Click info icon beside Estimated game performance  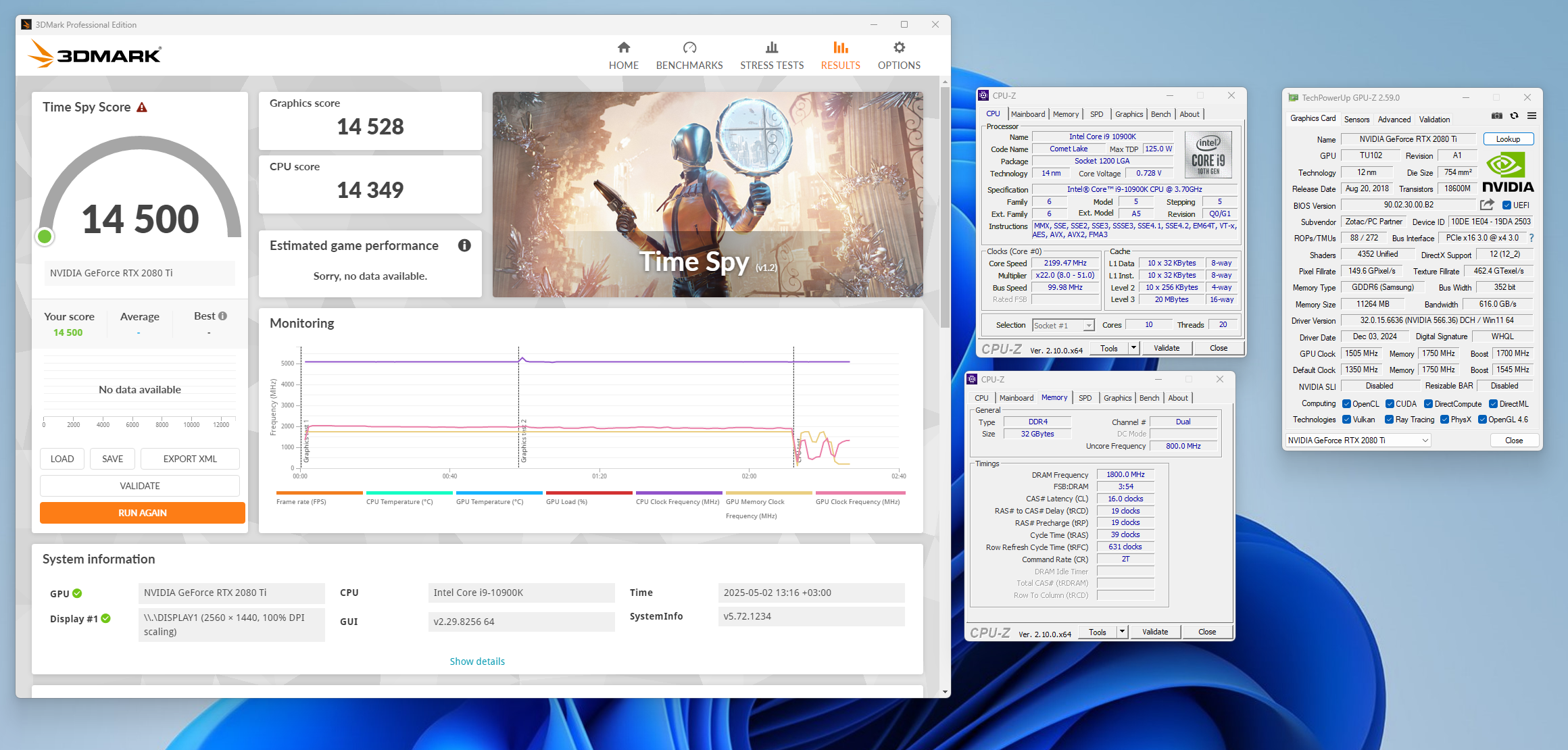pyautogui.click(x=464, y=245)
